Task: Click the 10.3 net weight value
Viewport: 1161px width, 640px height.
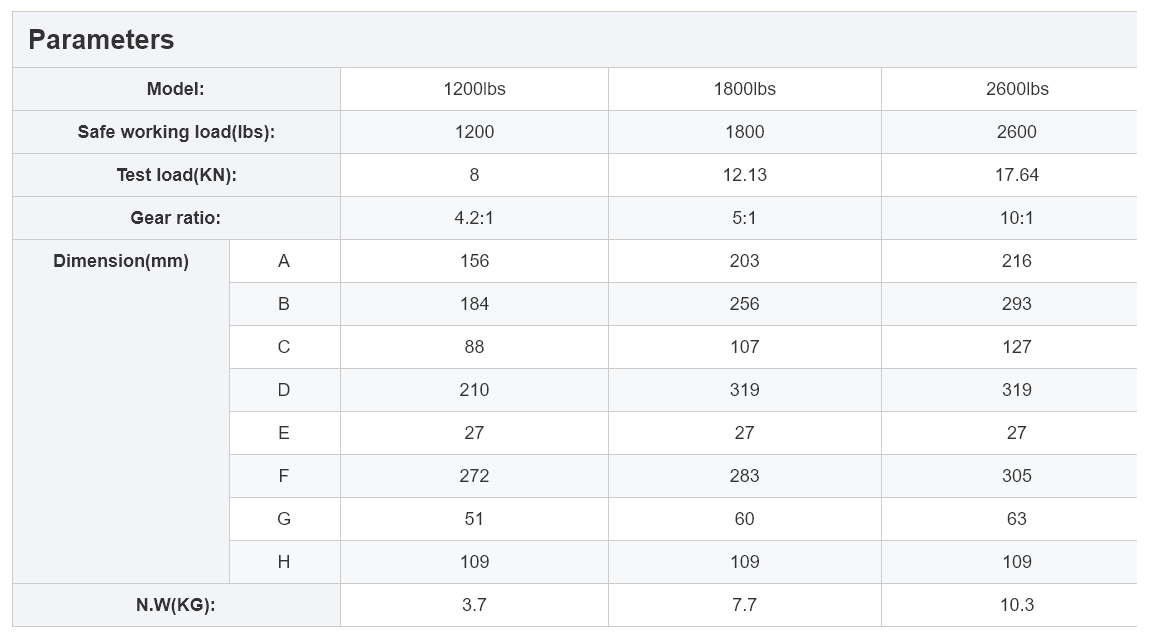Action: [1016, 605]
